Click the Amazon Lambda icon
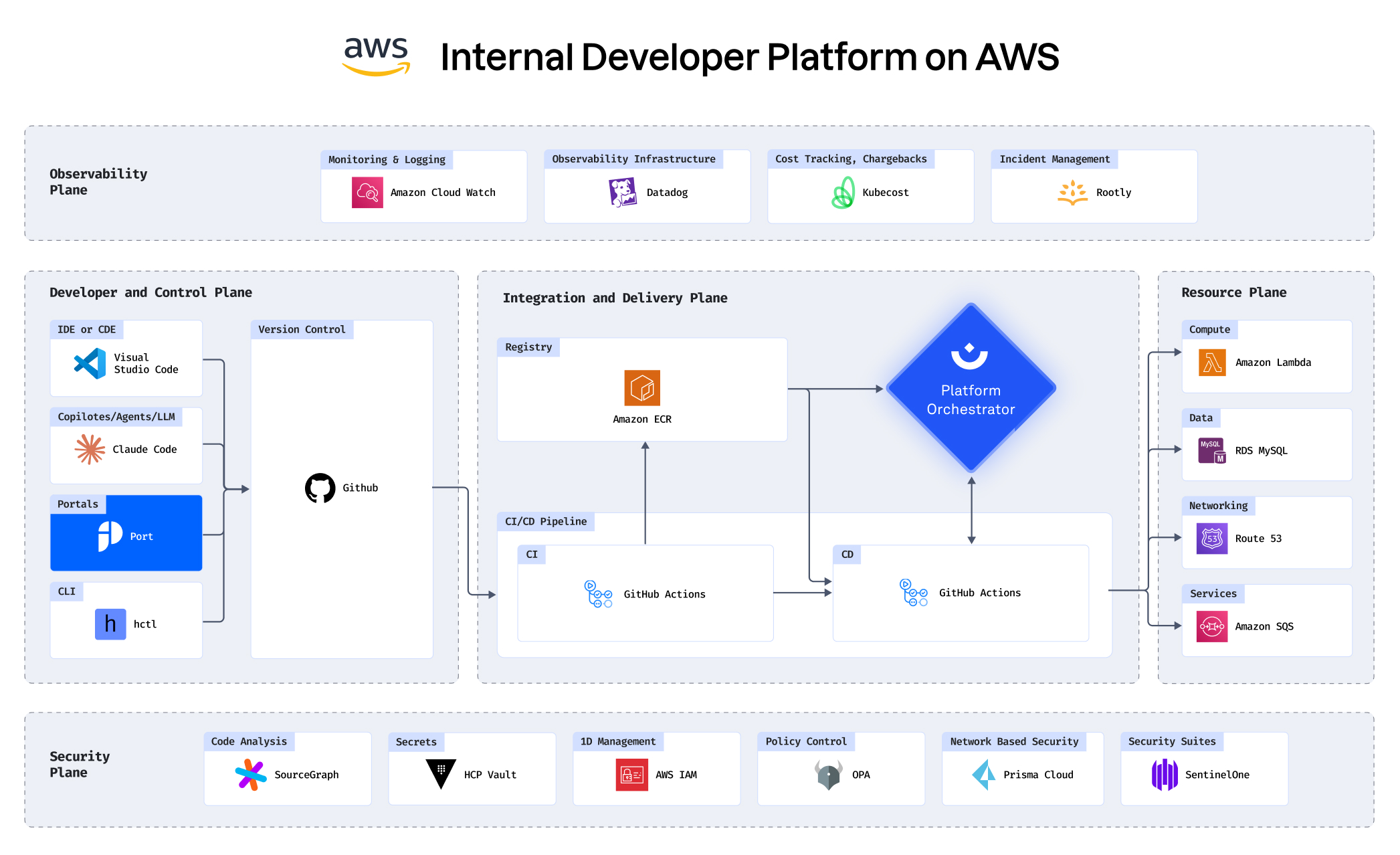 1212,363
